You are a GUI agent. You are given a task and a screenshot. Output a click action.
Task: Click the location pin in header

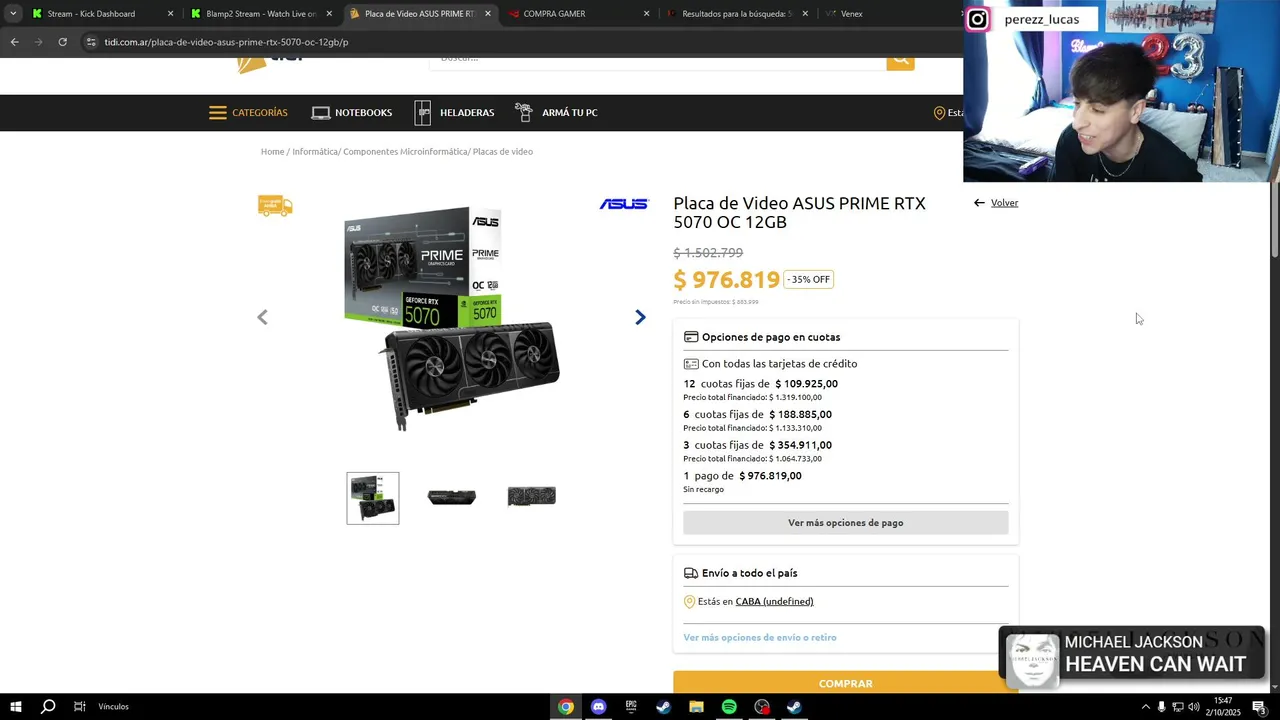[939, 113]
